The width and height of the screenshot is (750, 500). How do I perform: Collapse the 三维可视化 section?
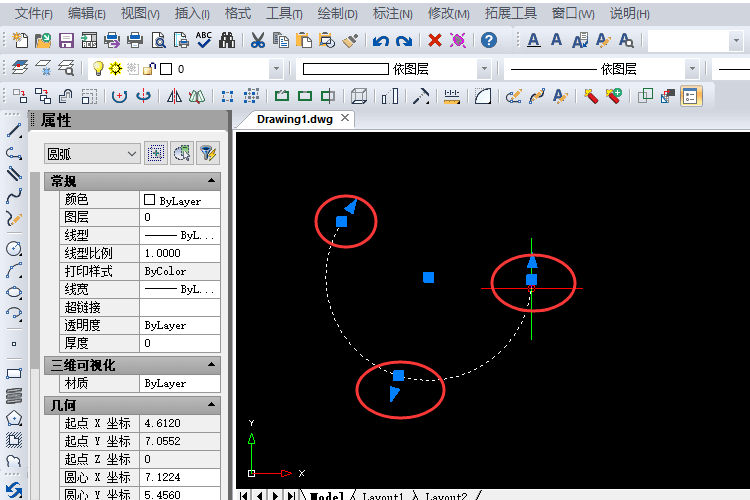(211, 365)
